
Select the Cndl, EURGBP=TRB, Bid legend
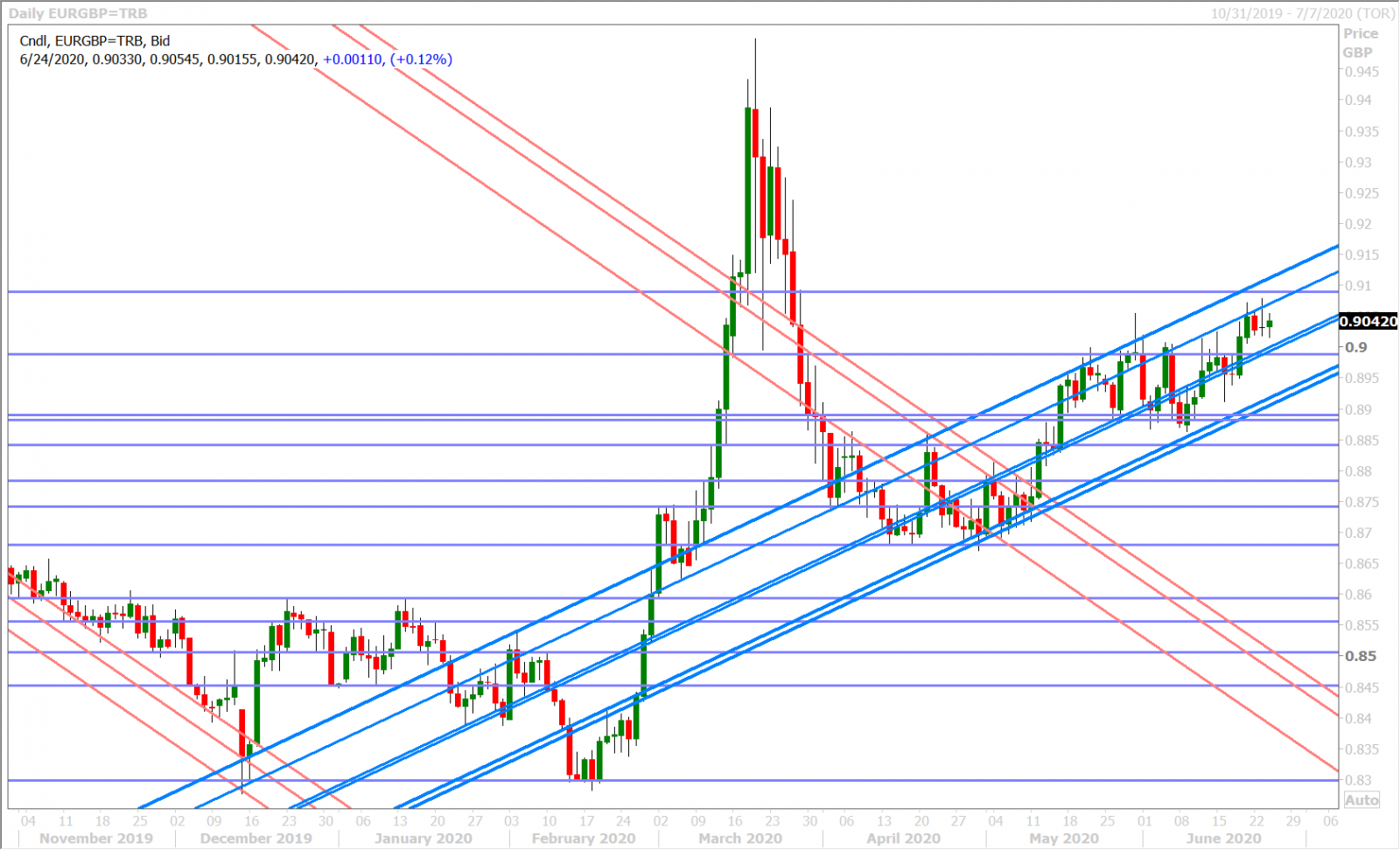coord(94,40)
